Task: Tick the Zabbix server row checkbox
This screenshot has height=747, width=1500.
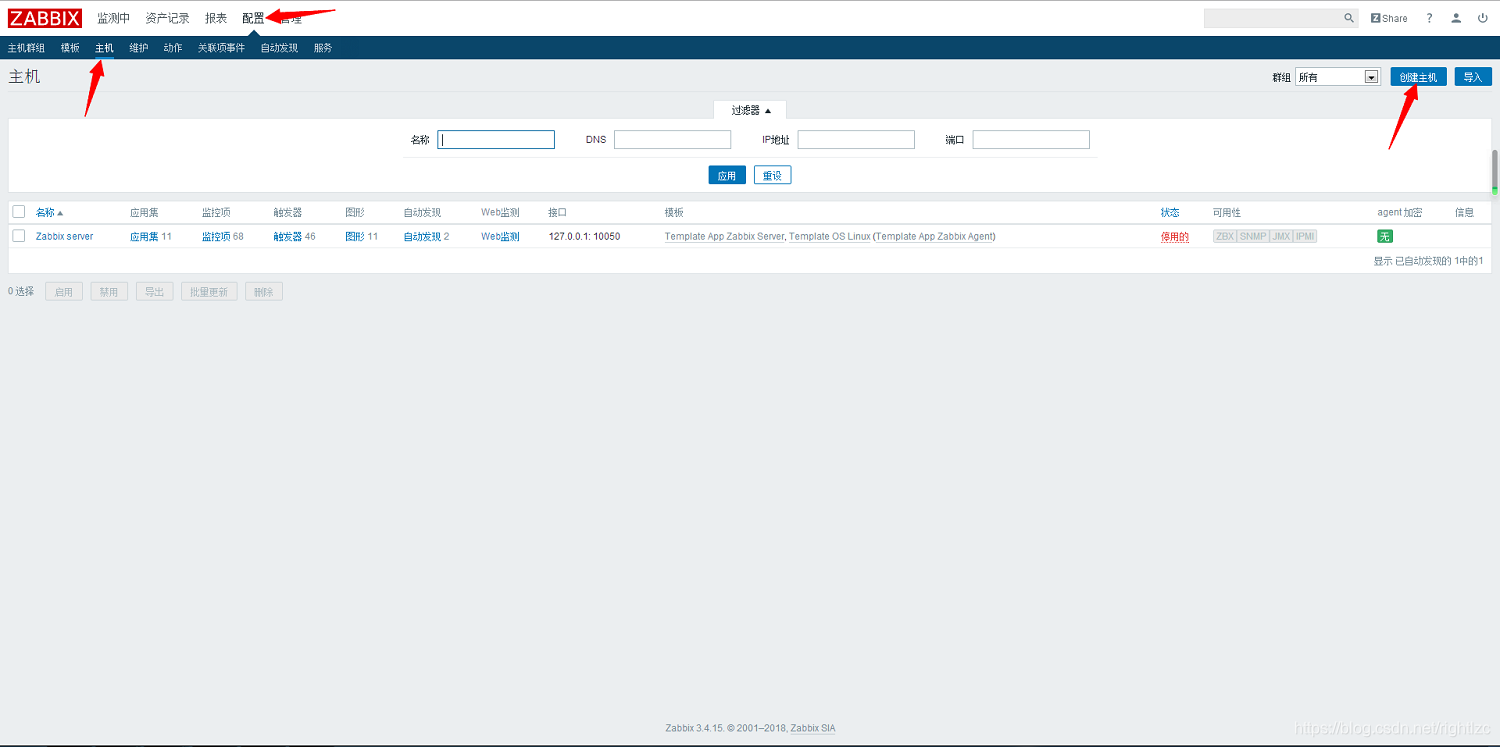Action: [19, 236]
